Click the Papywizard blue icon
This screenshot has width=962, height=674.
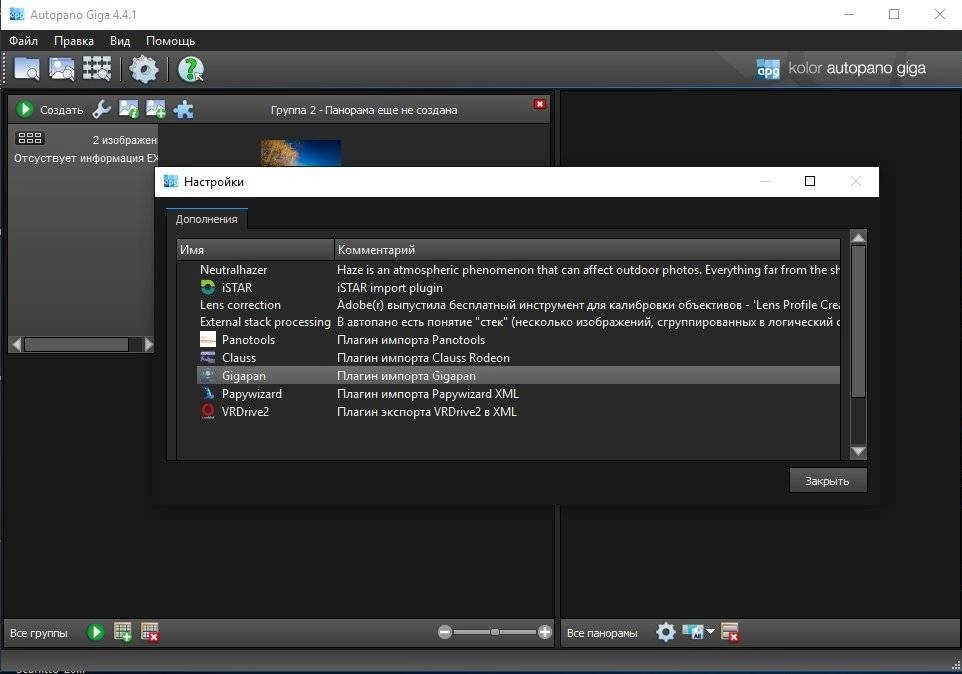(x=208, y=394)
